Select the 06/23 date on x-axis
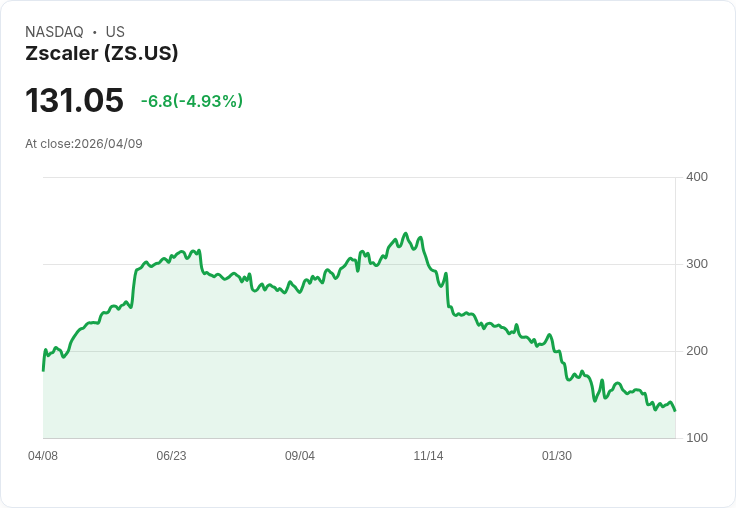 171,456
